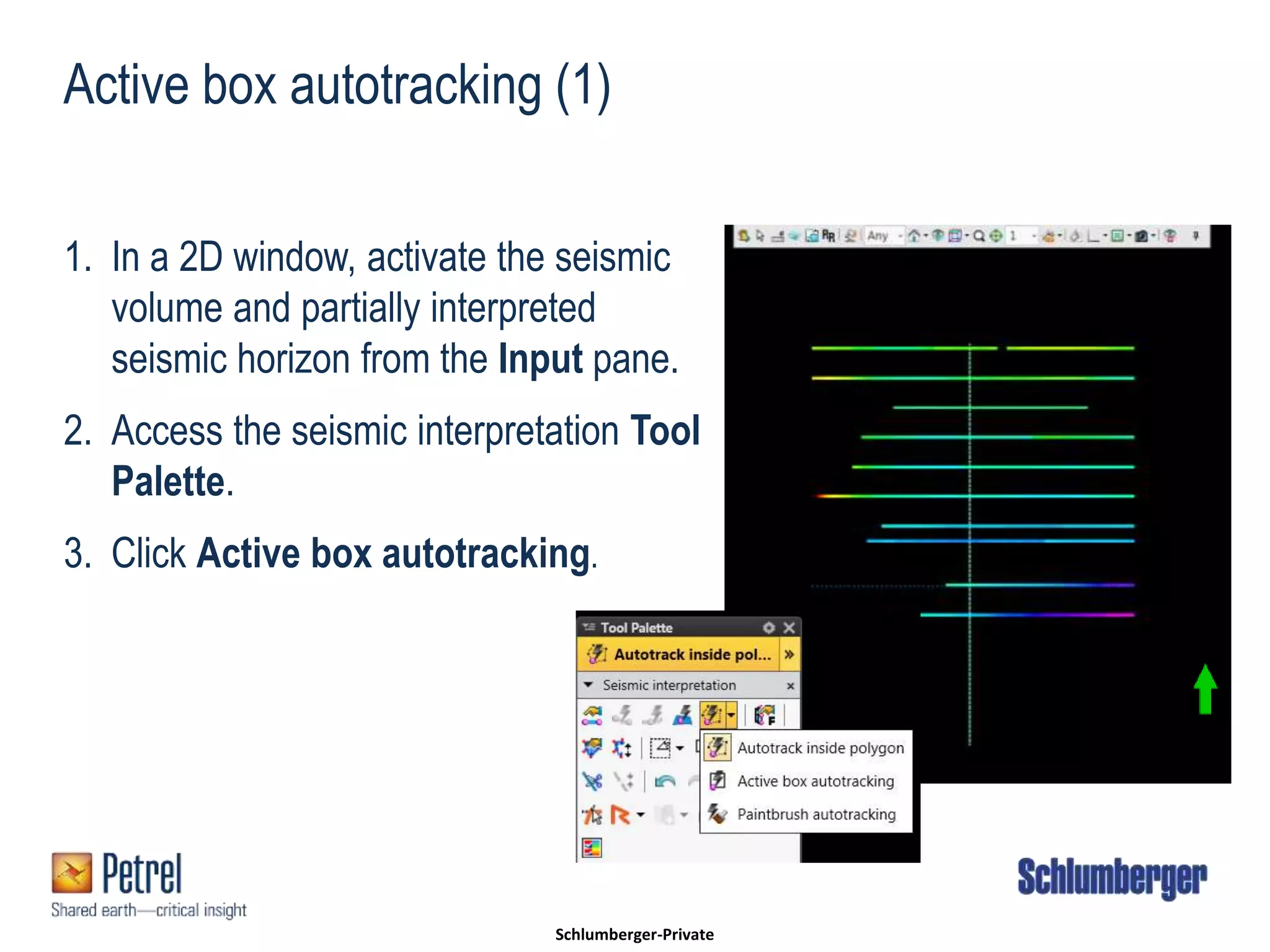Open the color table icon

(x=592, y=847)
